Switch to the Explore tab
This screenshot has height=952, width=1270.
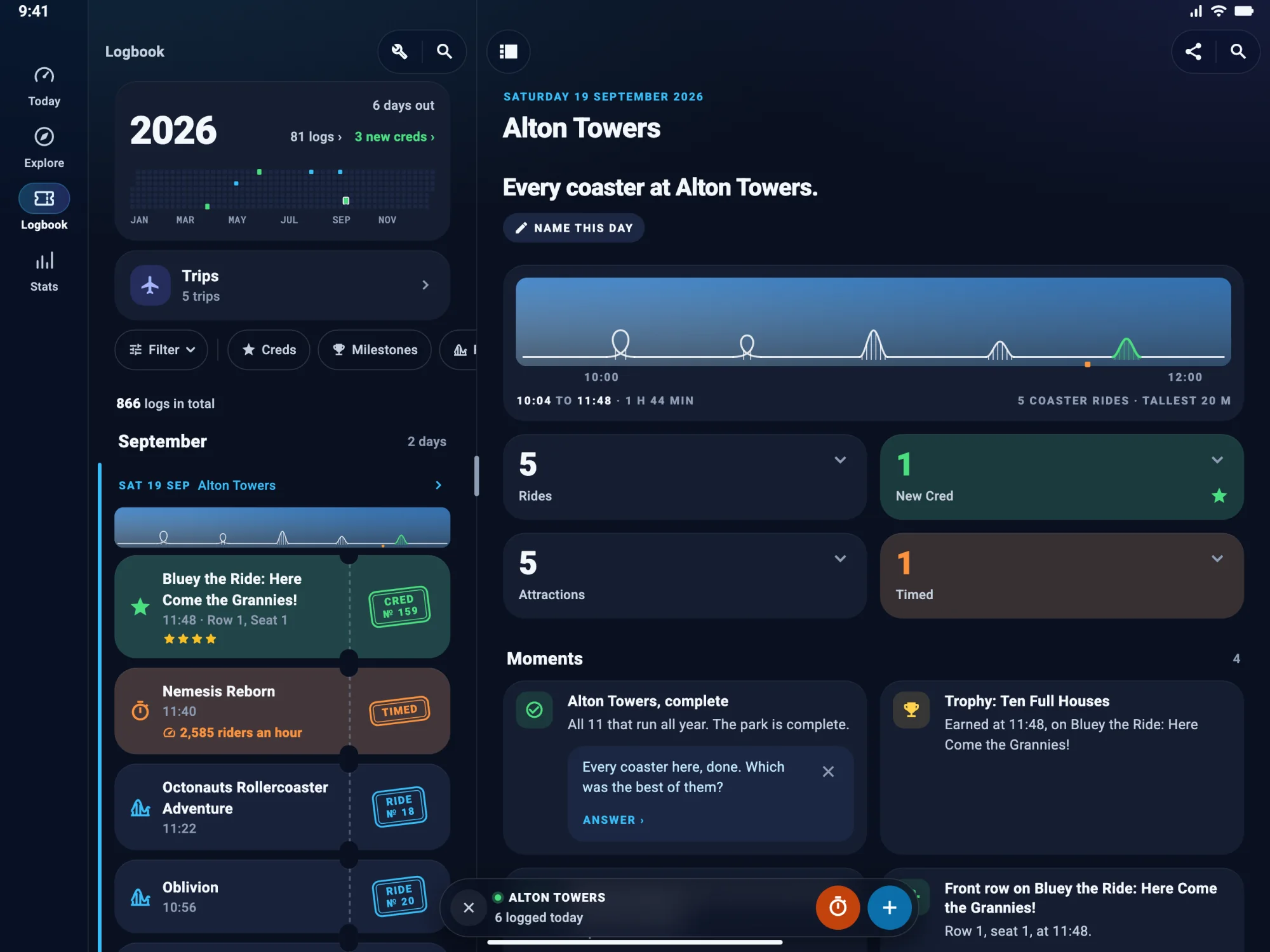[44, 149]
